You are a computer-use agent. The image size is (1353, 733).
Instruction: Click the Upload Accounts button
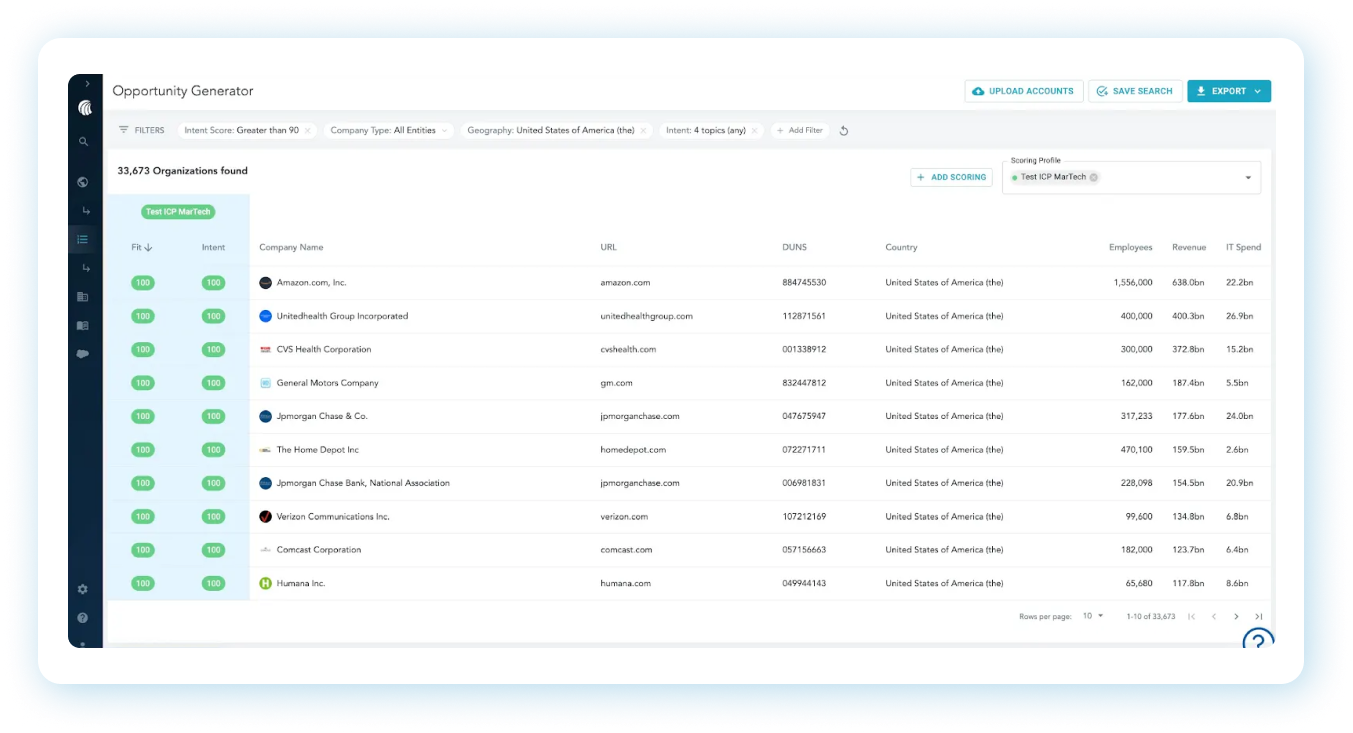(1024, 91)
